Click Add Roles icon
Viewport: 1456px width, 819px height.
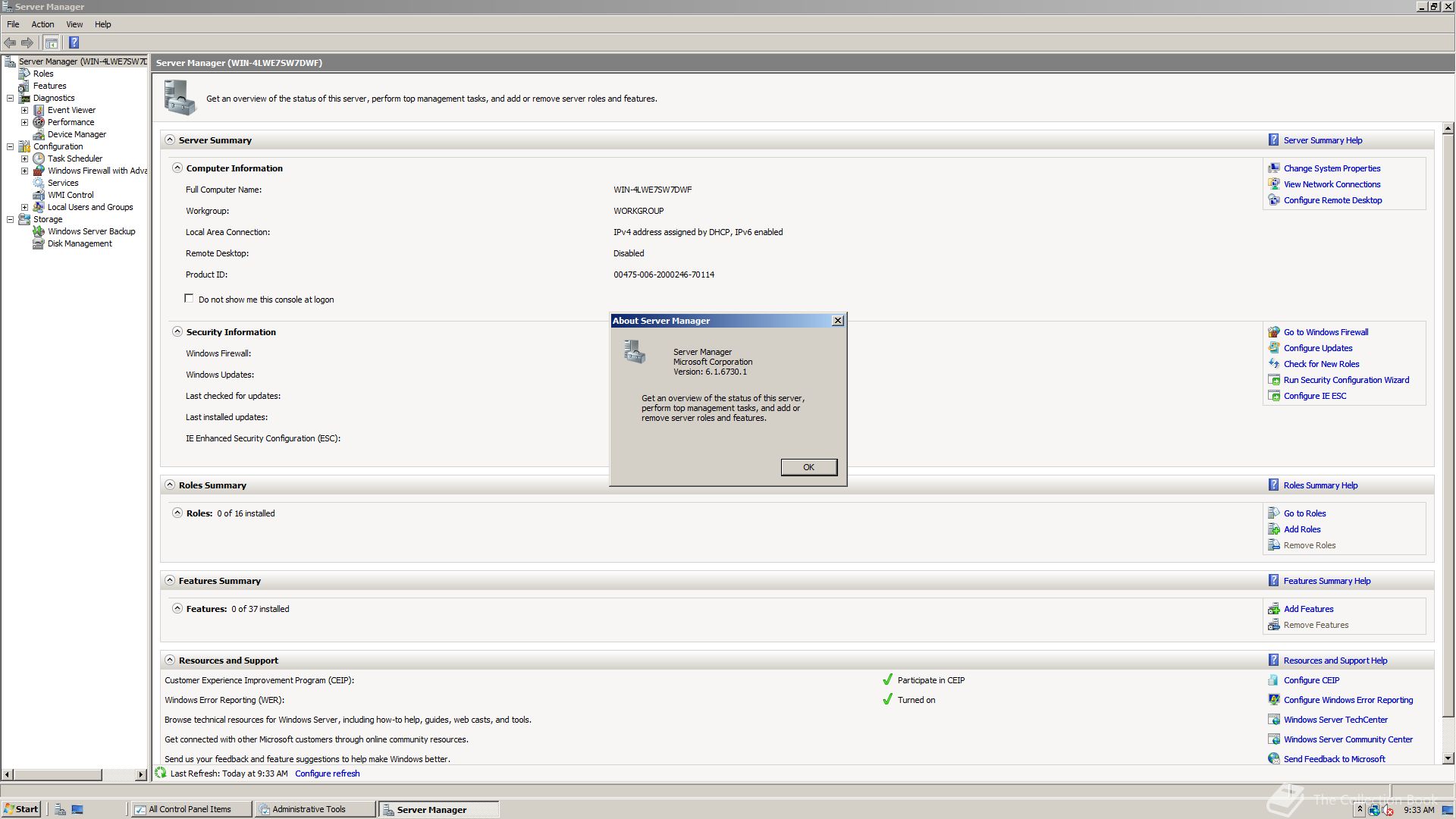[1274, 529]
